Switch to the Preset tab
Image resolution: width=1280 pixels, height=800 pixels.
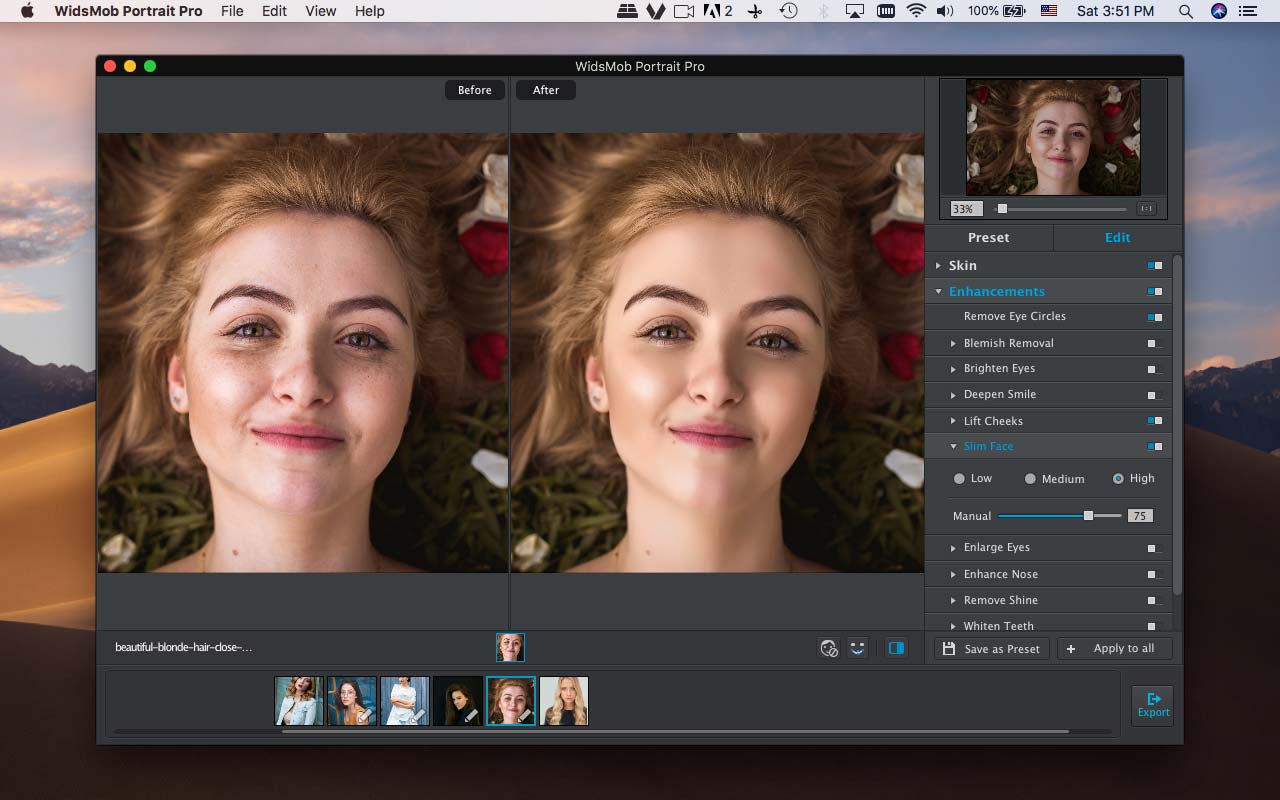[988, 238]
